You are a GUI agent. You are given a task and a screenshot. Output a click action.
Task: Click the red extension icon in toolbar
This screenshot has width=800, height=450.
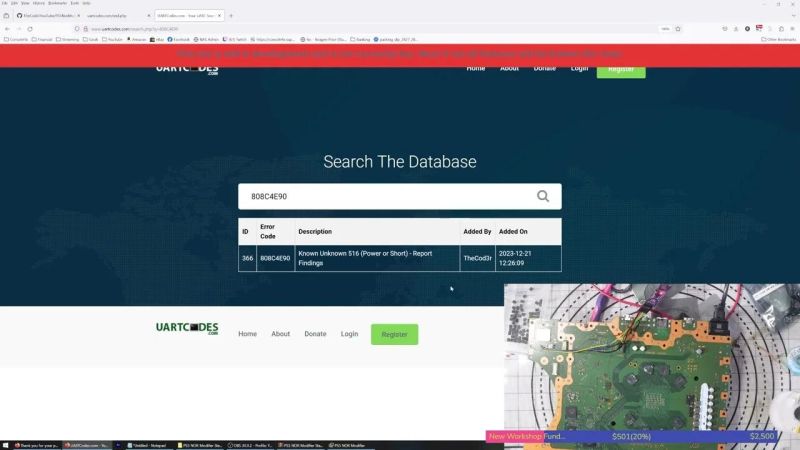tap(759, 29)
